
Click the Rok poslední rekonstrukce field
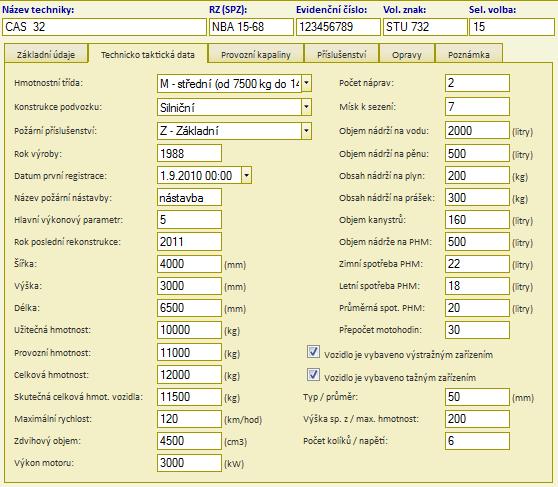pos(189,242)
